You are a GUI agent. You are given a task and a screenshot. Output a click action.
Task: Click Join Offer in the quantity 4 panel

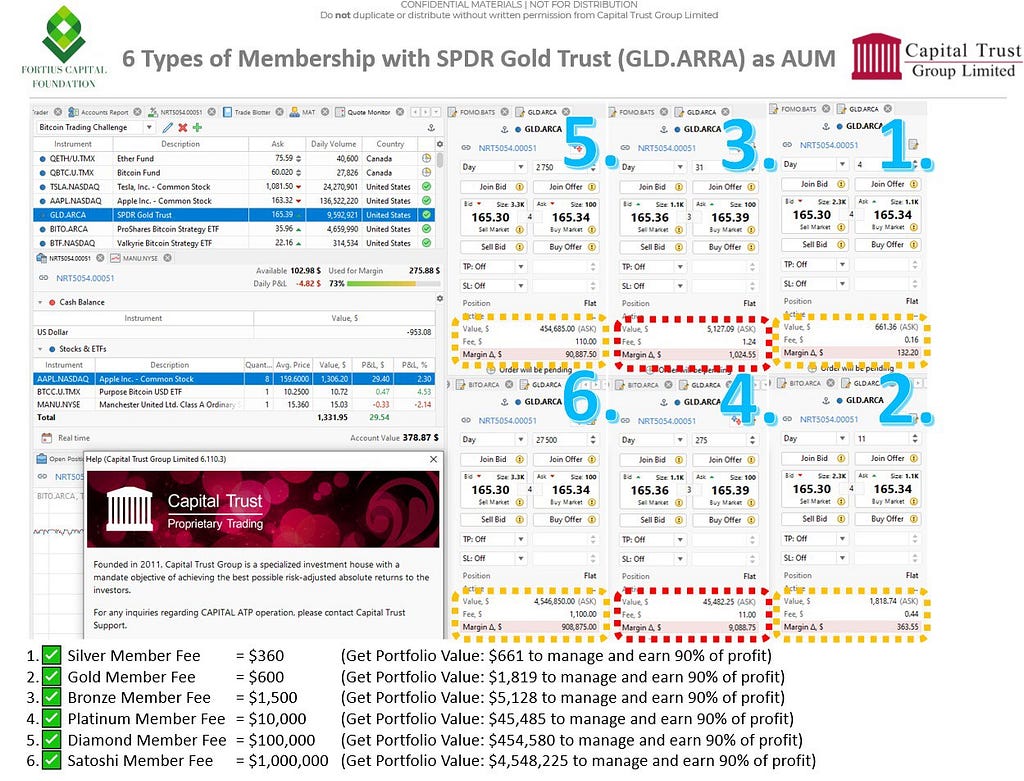pyautogui.click(x=888, y=184)
